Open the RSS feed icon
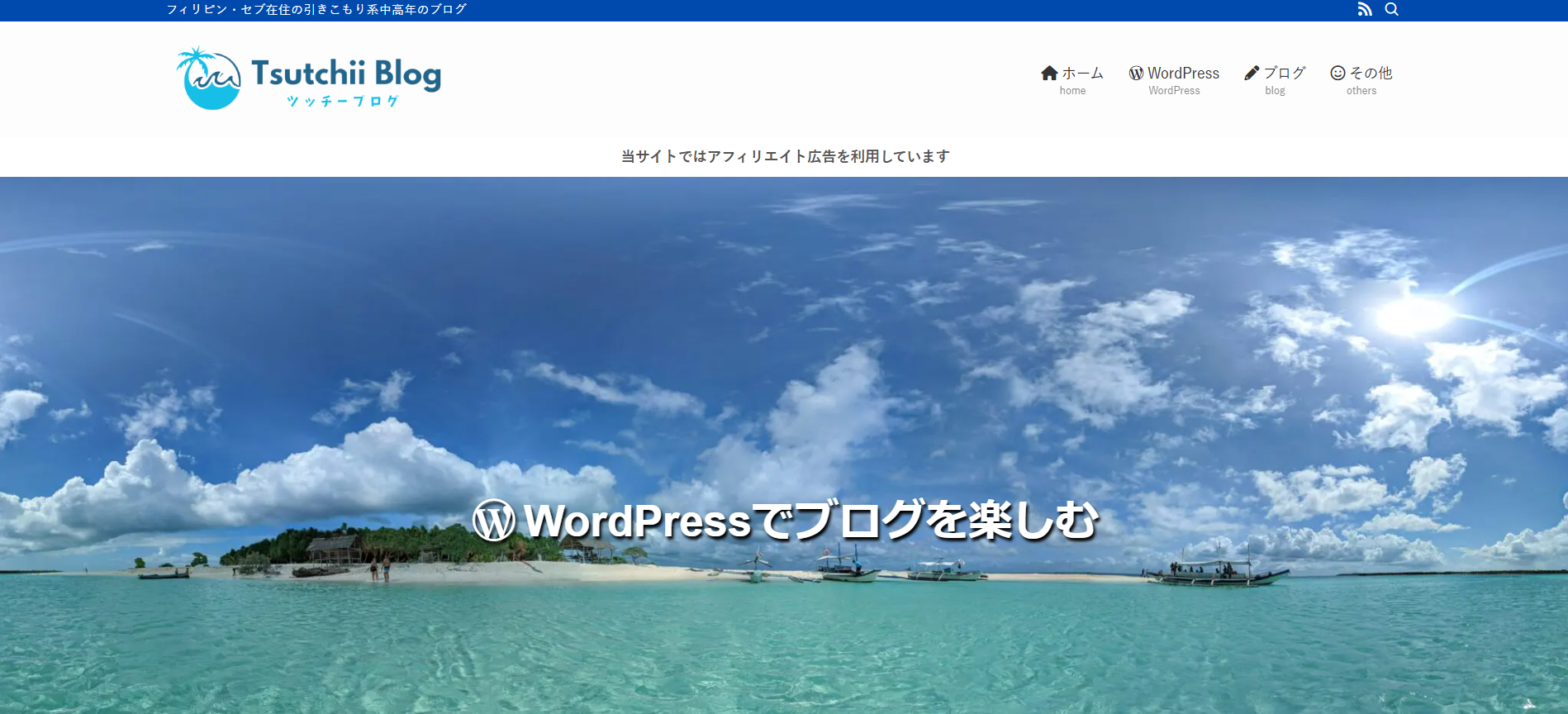 click(1365, 9)
